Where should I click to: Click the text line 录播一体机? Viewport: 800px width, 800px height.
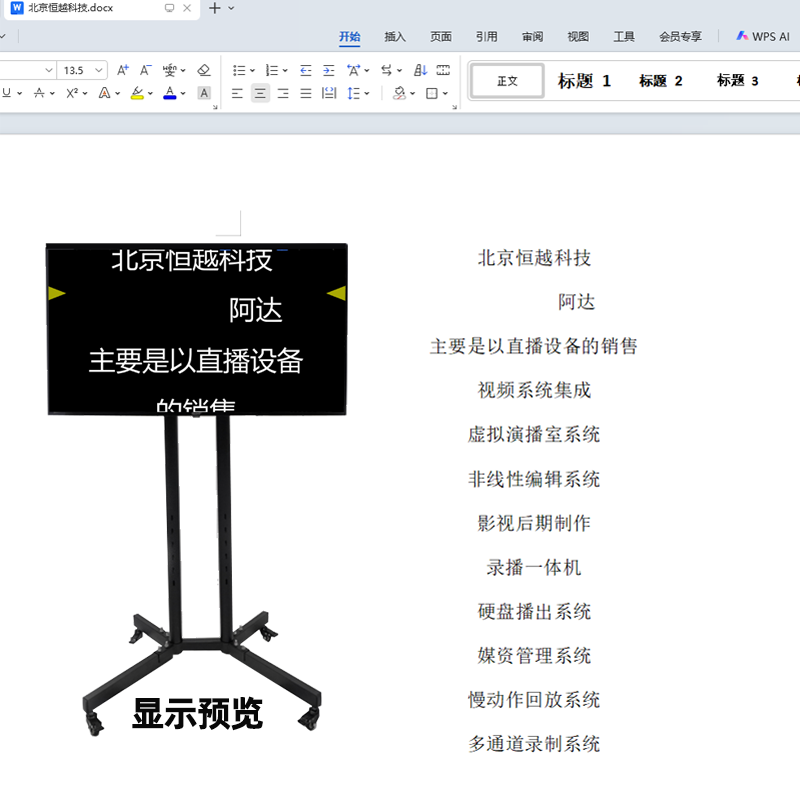point(534,567)
